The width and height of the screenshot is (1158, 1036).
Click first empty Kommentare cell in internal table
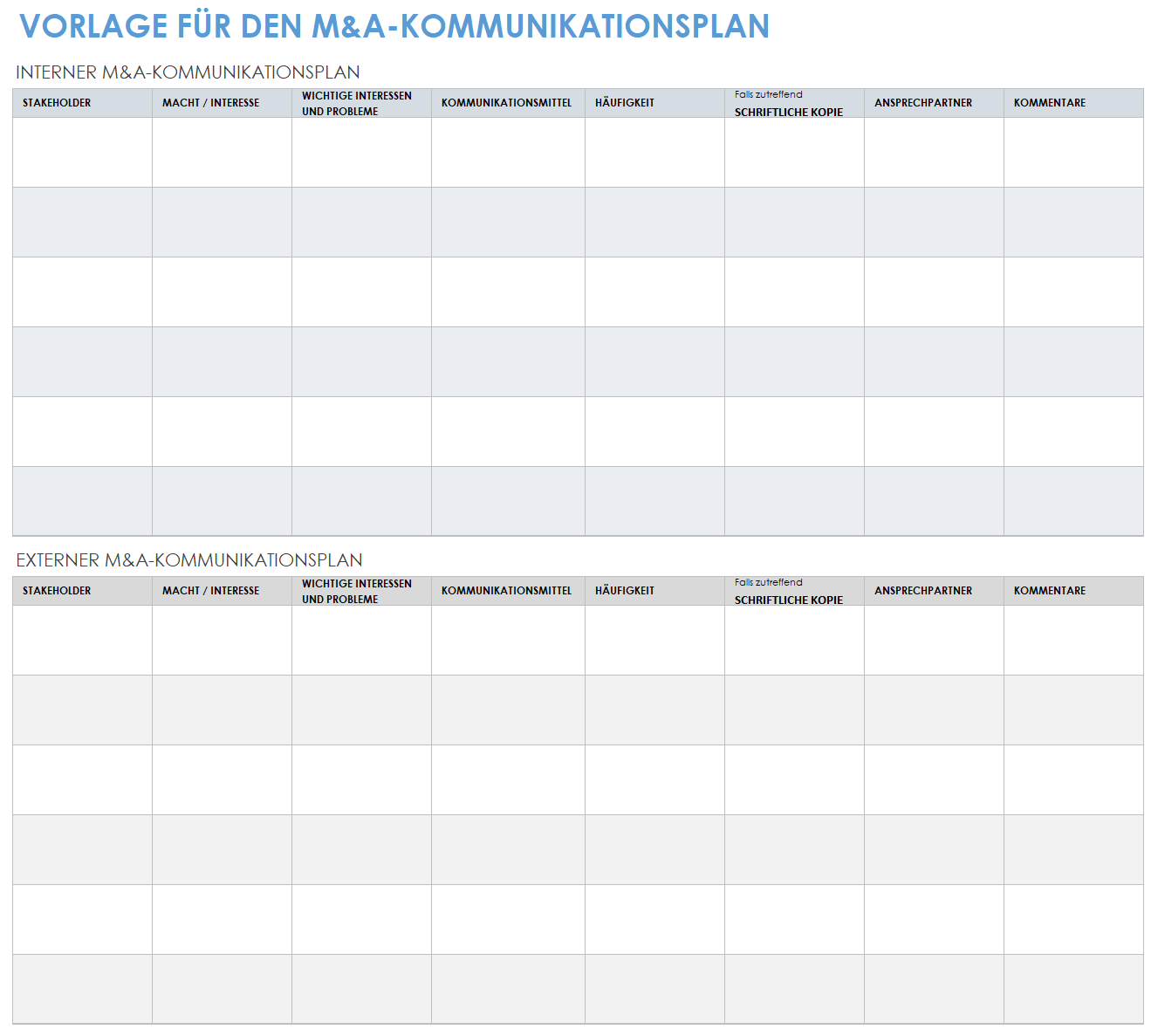click(x=1073, y=153)
